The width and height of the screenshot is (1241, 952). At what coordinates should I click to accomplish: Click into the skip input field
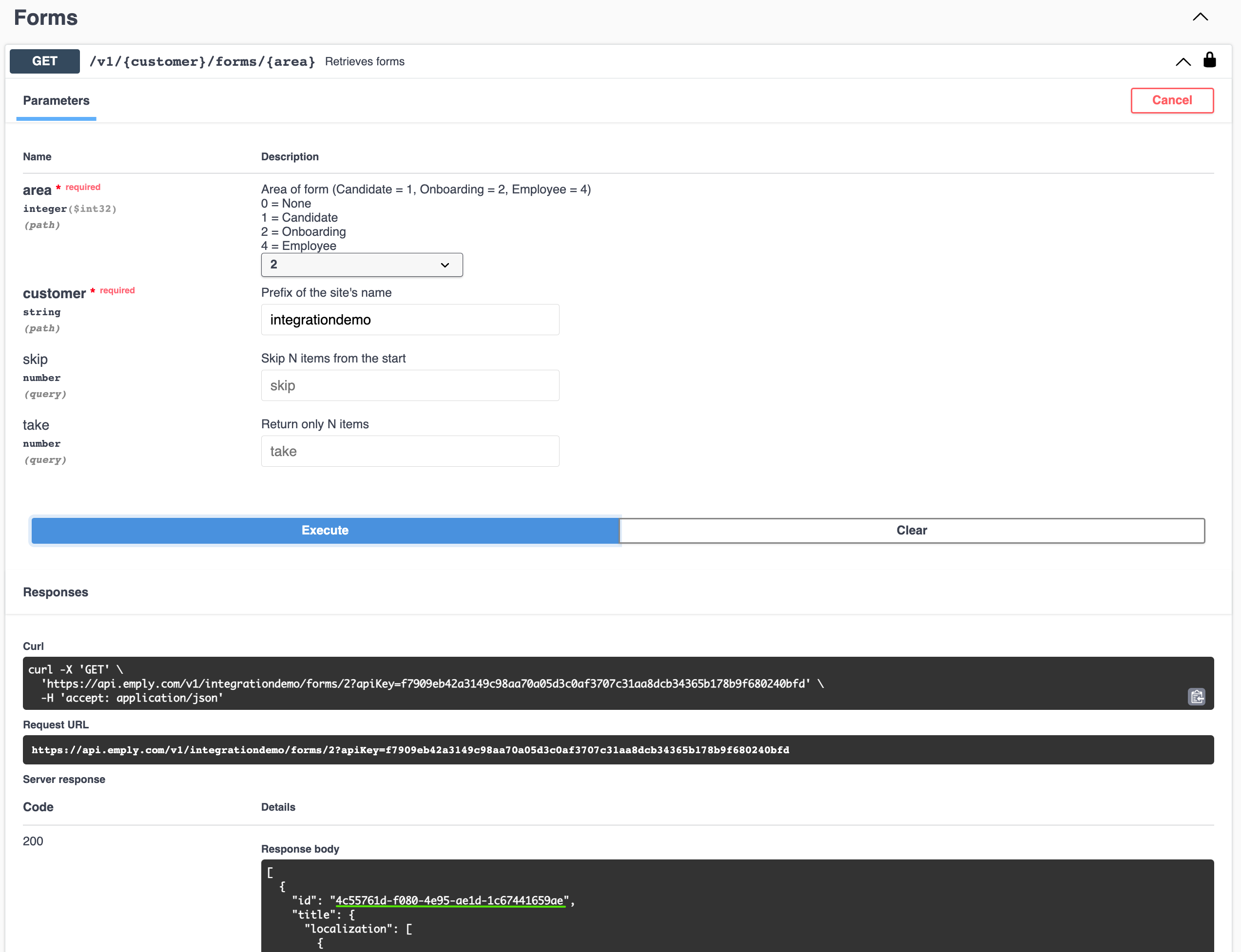click(410, 385)
